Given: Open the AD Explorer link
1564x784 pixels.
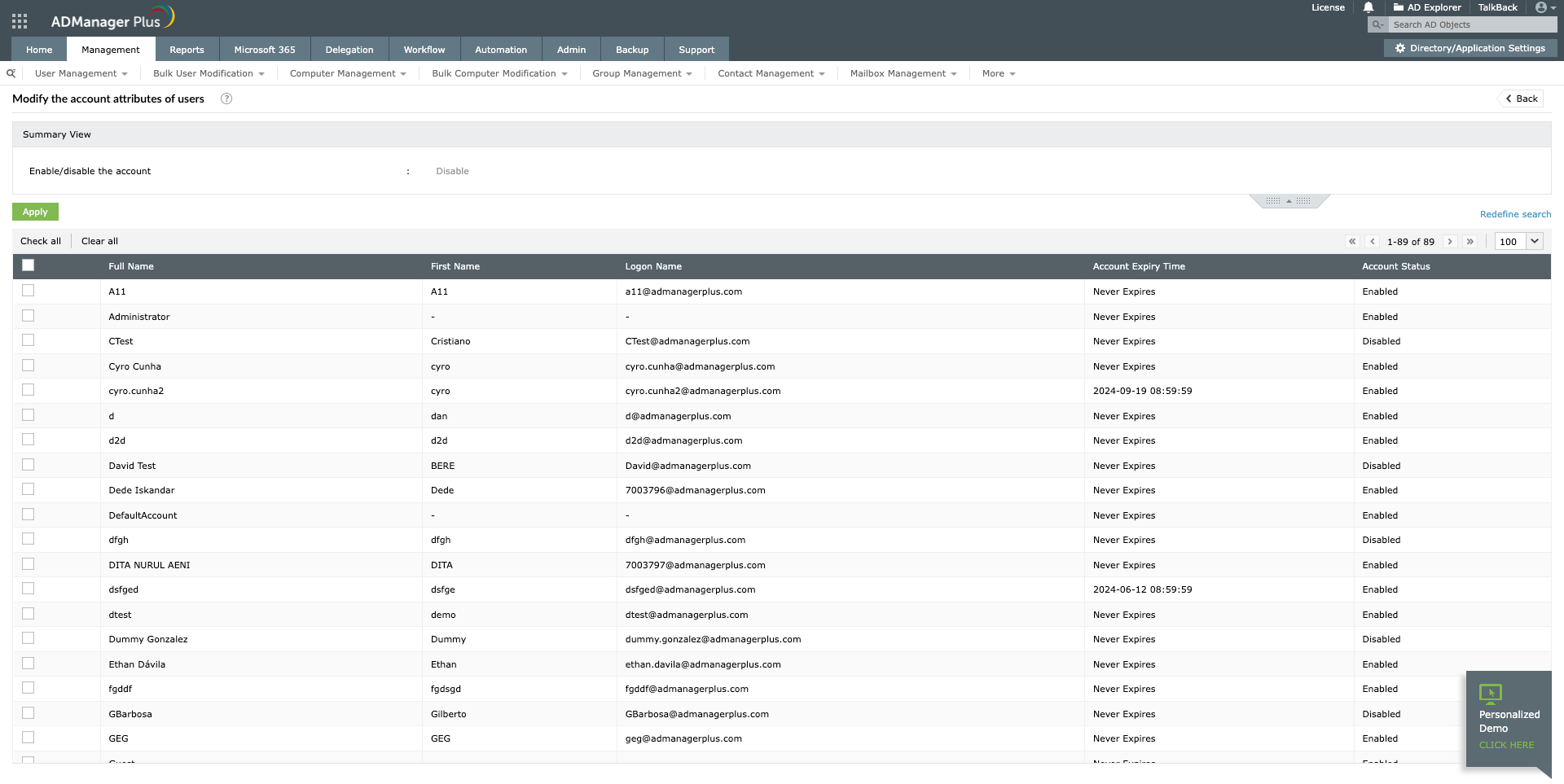Looking at the screenshot, I should [x=1427, y=7].
